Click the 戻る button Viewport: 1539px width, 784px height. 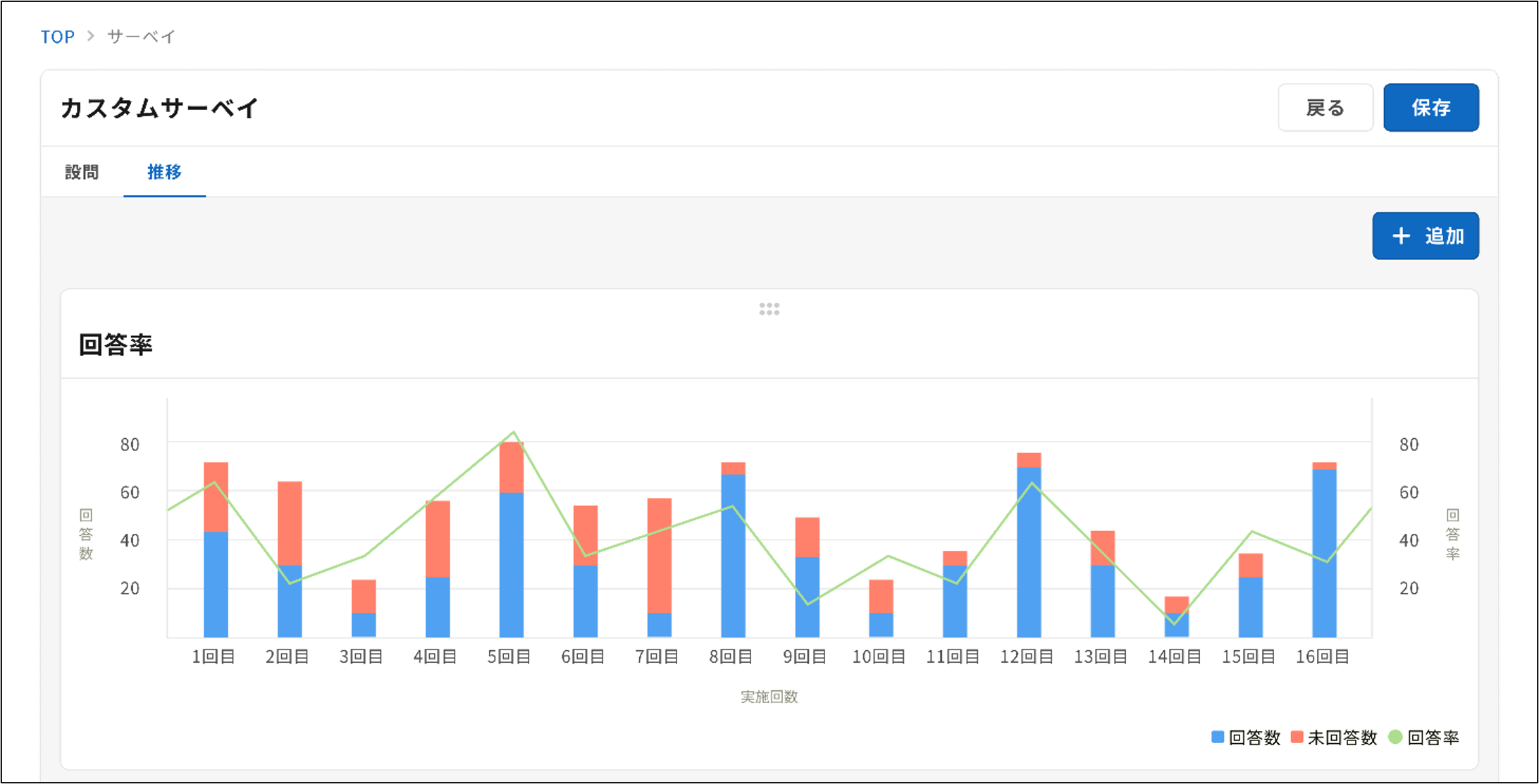click(1325, 108)
